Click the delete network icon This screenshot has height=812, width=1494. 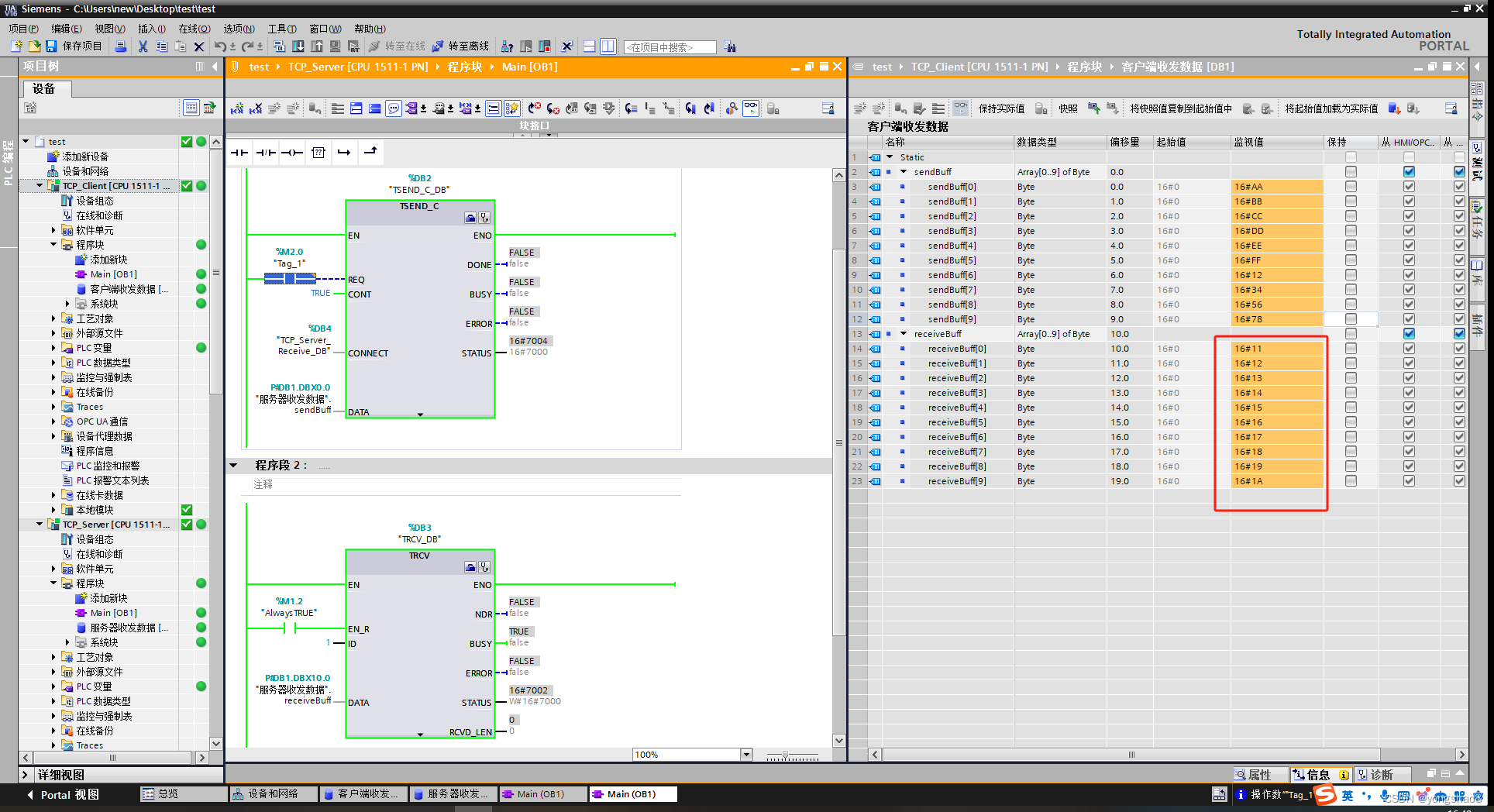click(x=256, y=108)
